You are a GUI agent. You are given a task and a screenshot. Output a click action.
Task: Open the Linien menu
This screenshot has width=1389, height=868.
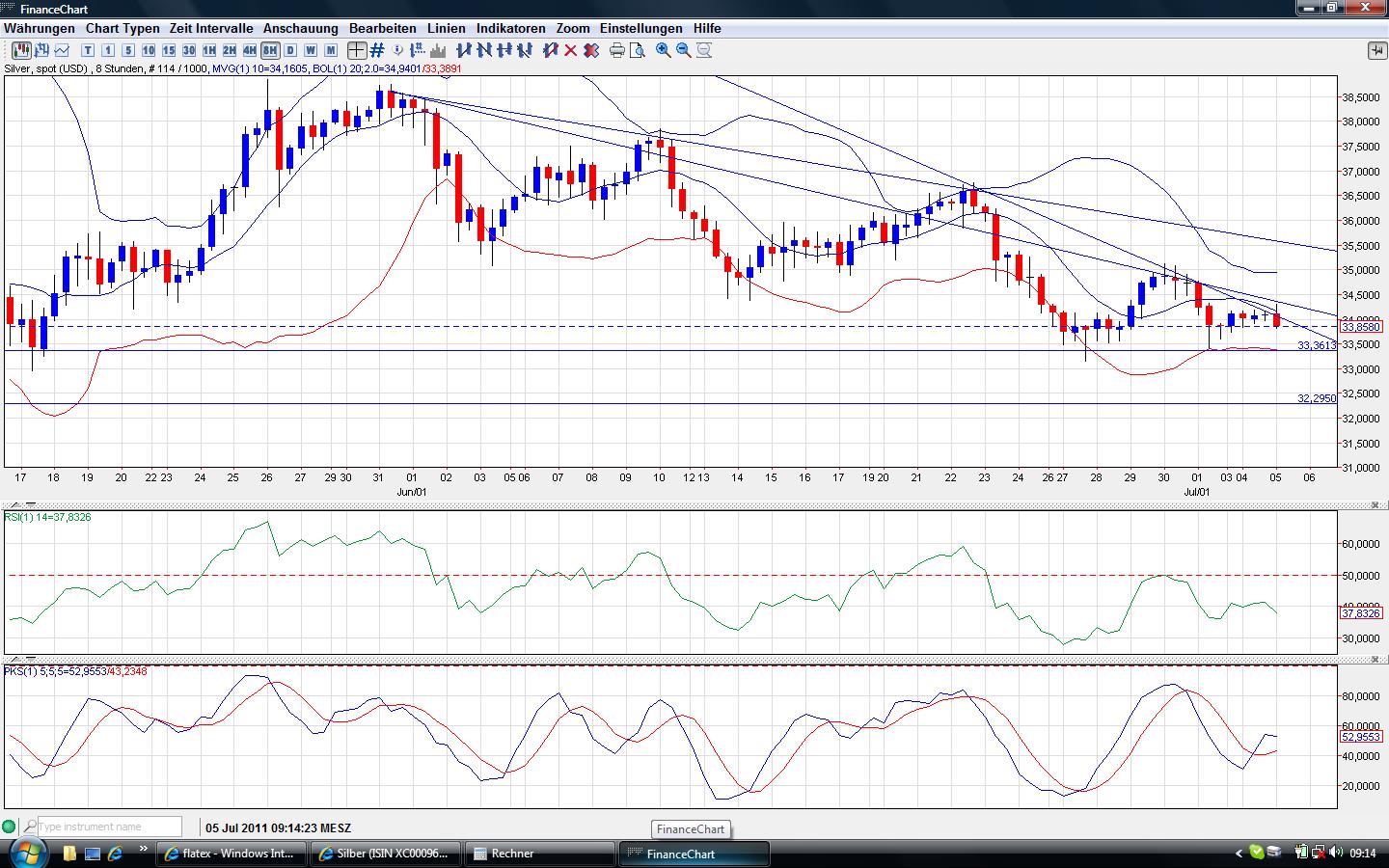point(447,28)
